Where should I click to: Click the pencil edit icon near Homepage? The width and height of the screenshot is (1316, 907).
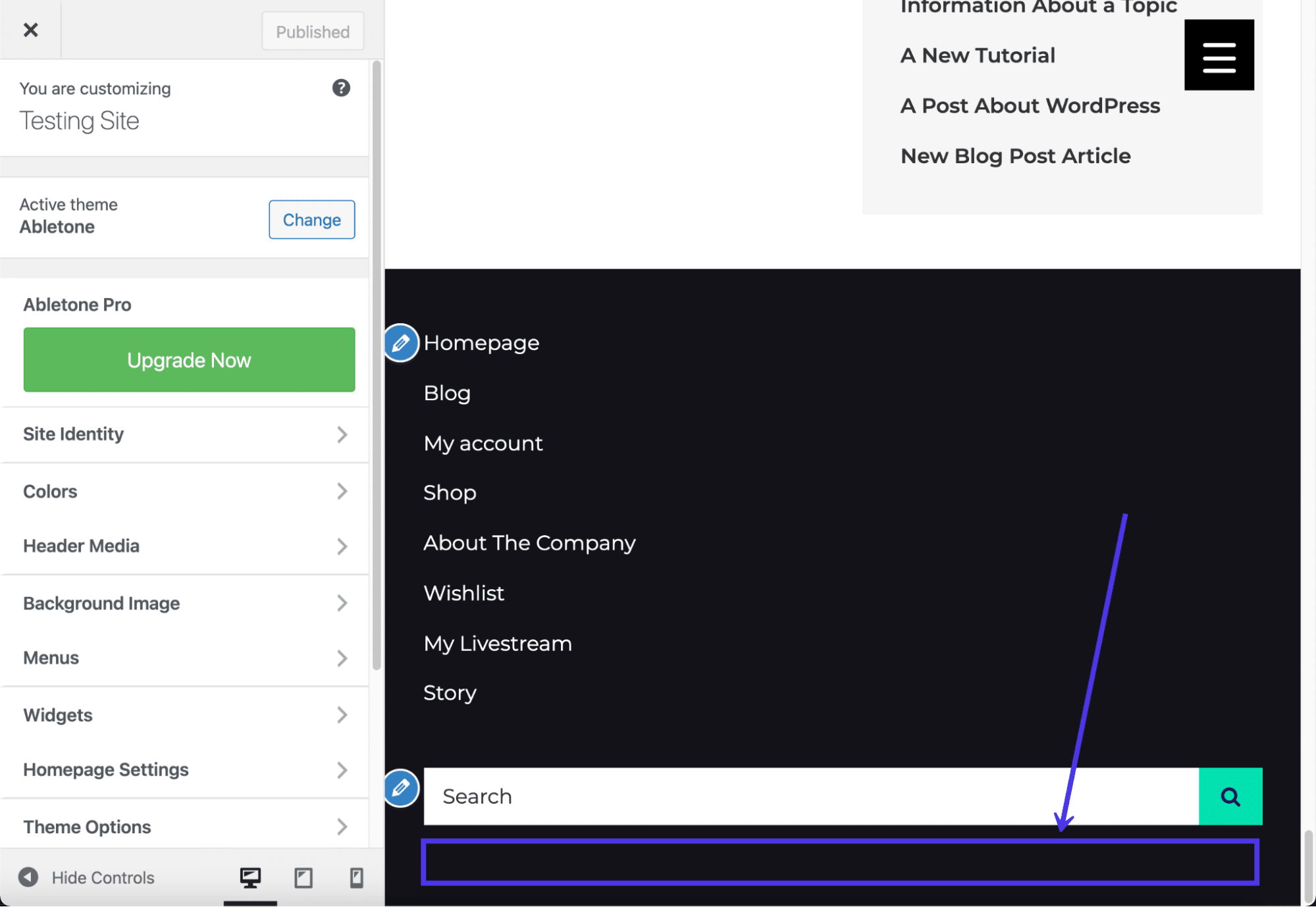(x=402, y=342)
